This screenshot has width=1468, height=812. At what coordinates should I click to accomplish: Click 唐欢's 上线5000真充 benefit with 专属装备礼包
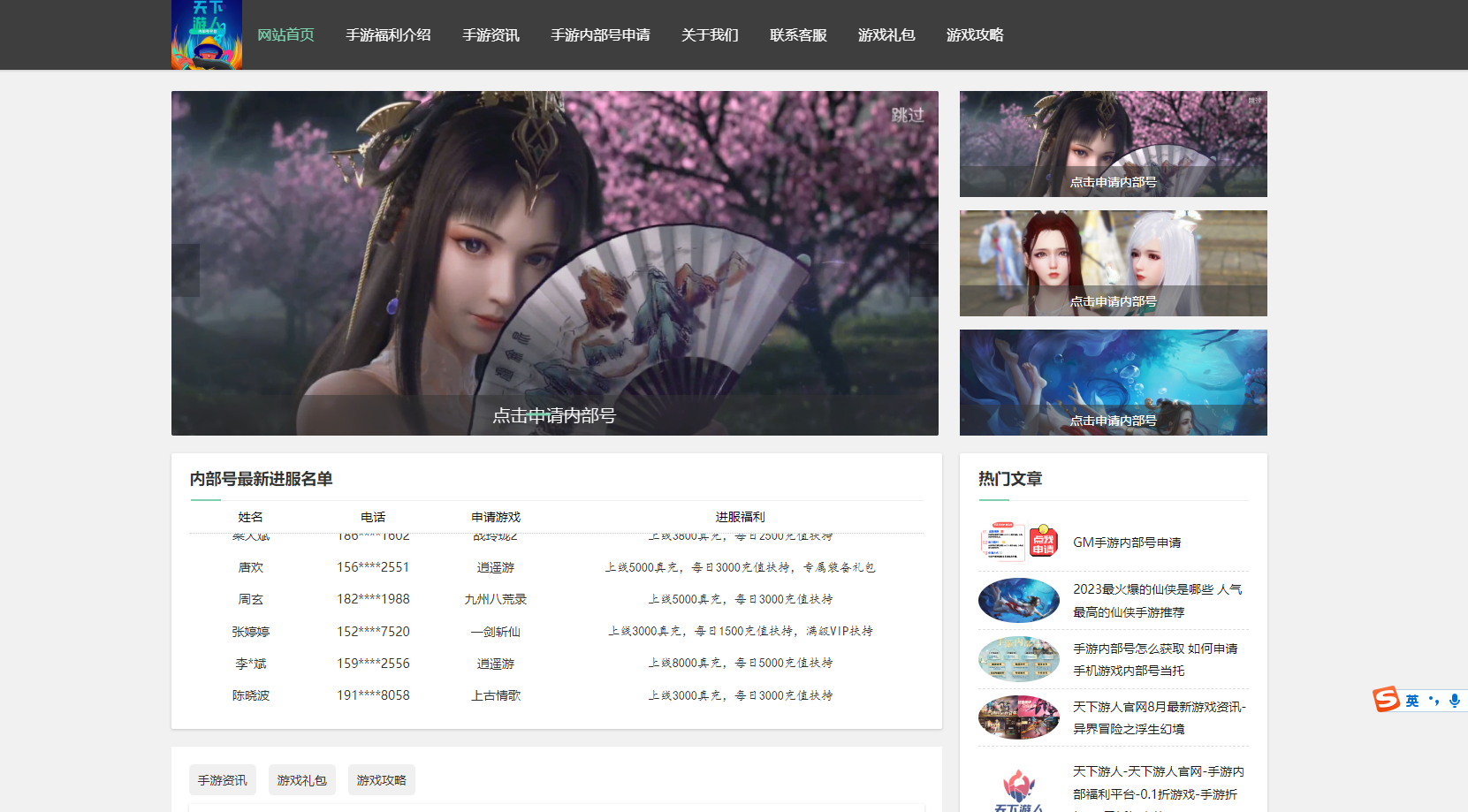pos(741,567)
